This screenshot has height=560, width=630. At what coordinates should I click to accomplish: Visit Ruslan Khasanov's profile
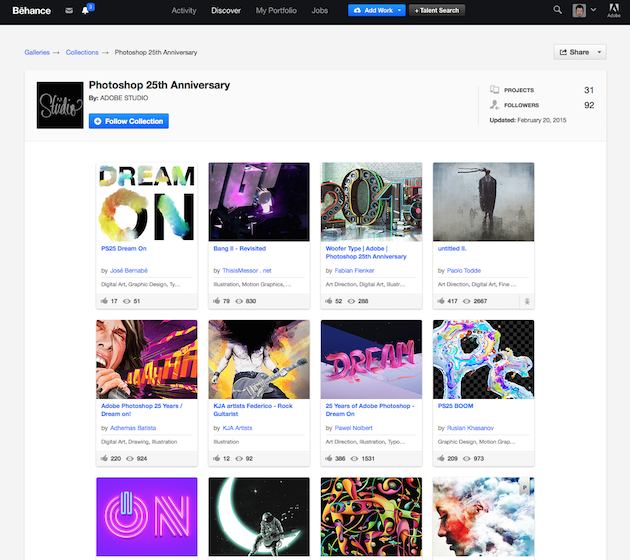tap(470, 428)
